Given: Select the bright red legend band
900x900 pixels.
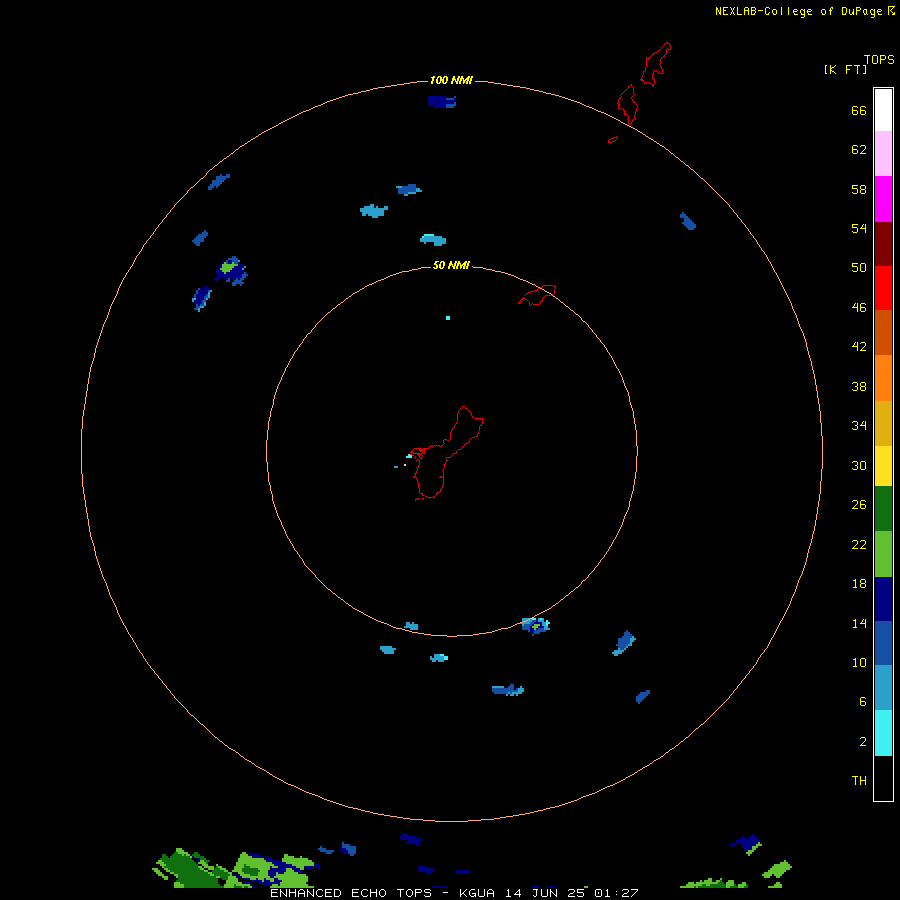Looking at the screenshot, I should pyautogui.click(x=883, y=288).
